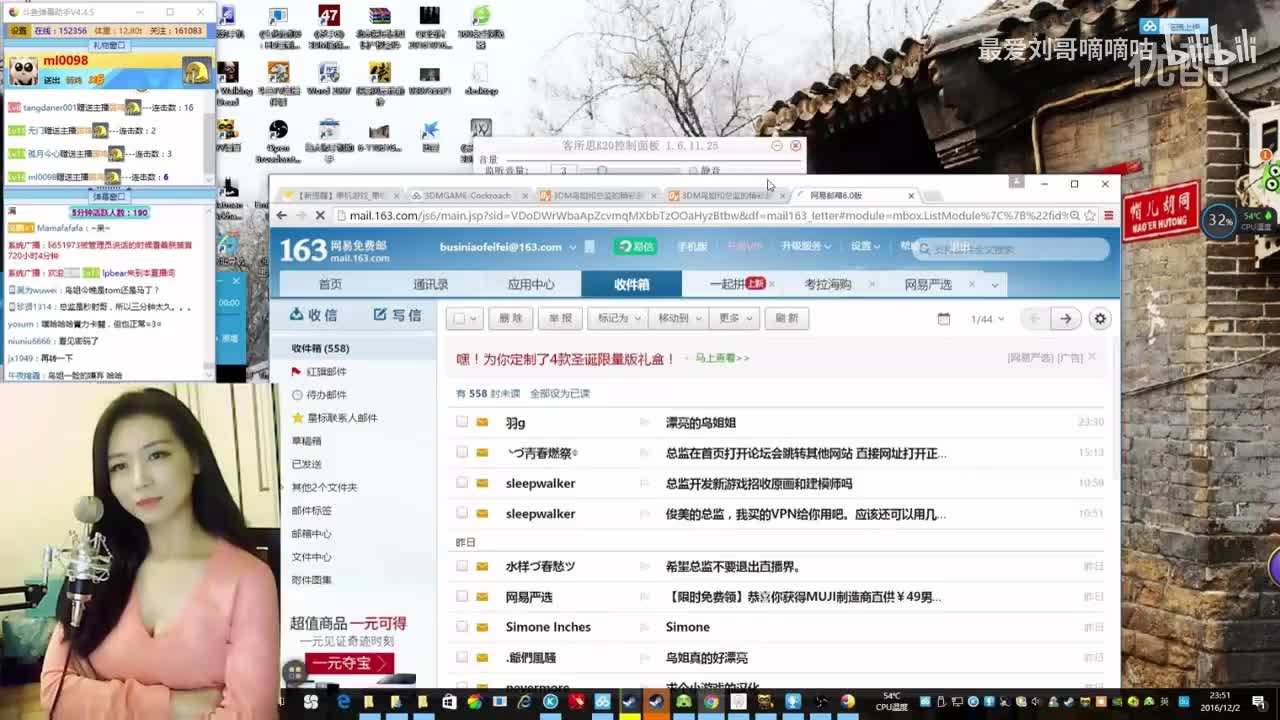Screen dimensions: 1280x720
Task: Bookmark the page with star icon
Action: click(x=1088, y=216)
